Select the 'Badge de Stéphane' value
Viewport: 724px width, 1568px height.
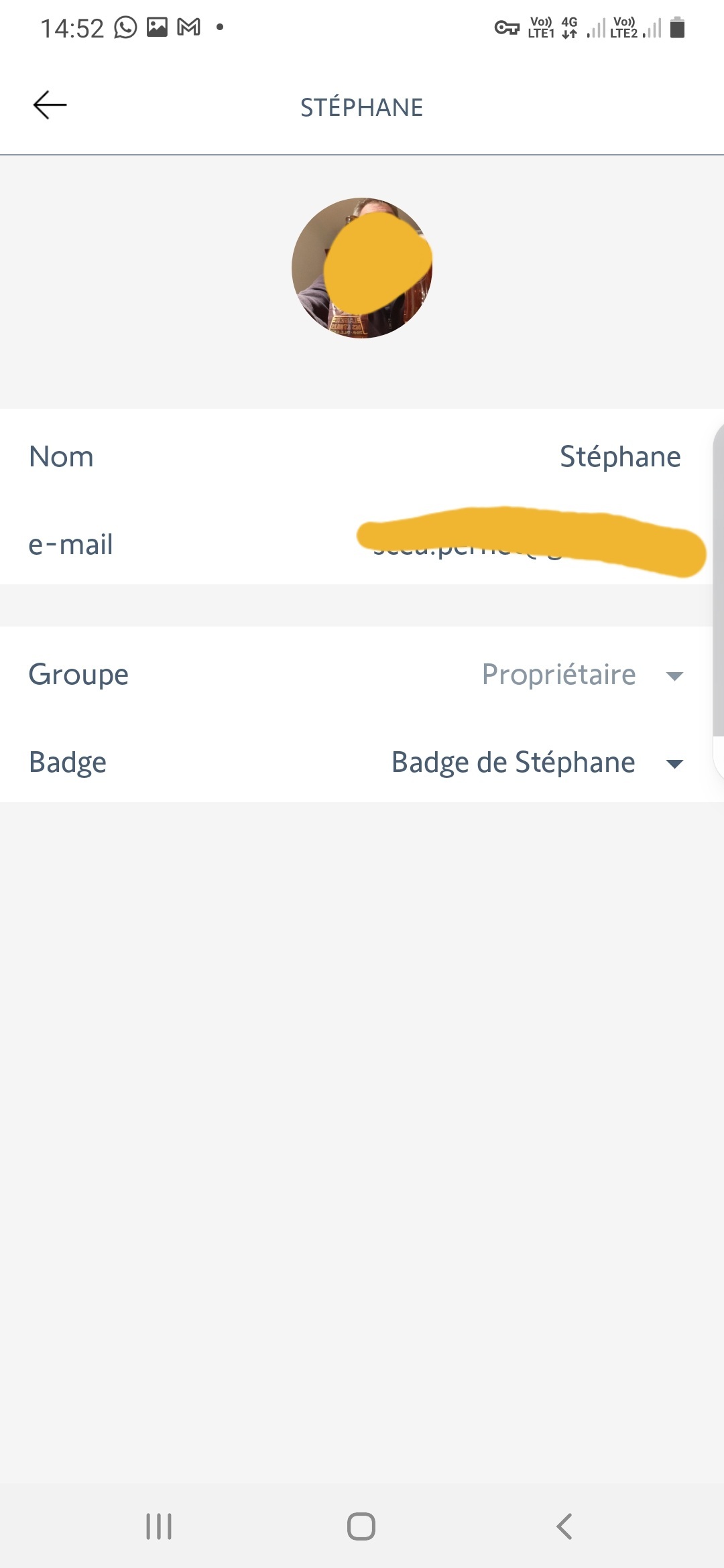pyautogui.click(x=513, y=763)
